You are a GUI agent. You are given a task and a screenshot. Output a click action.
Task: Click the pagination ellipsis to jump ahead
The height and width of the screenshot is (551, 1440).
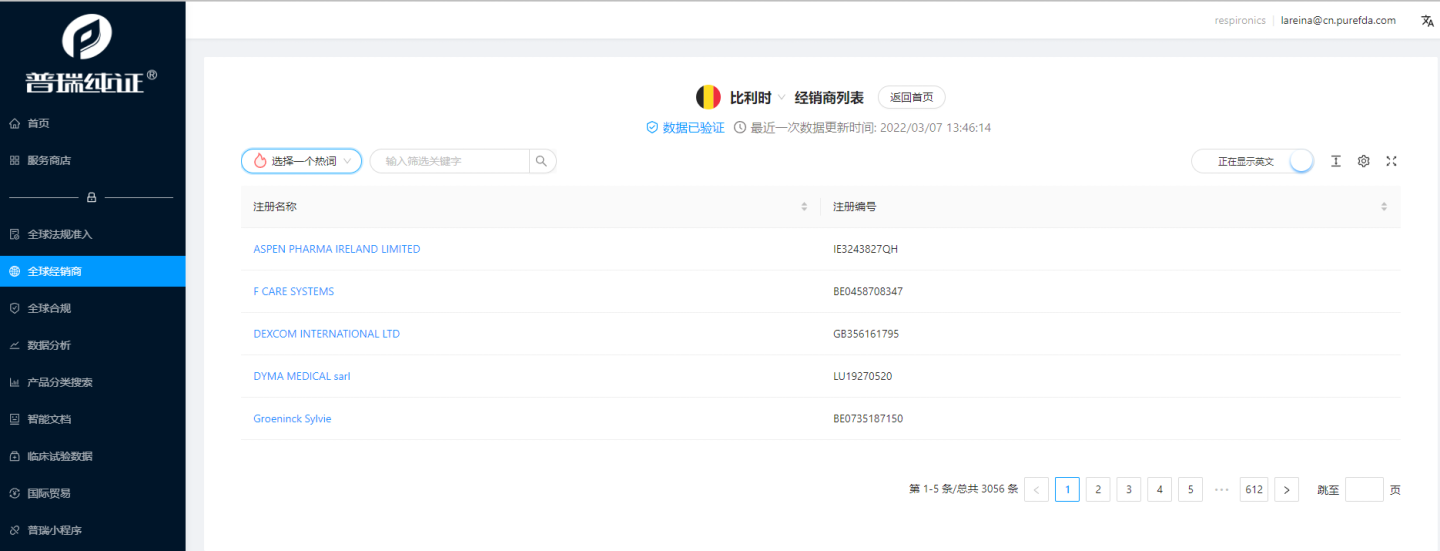click(x=1221, y=489)
